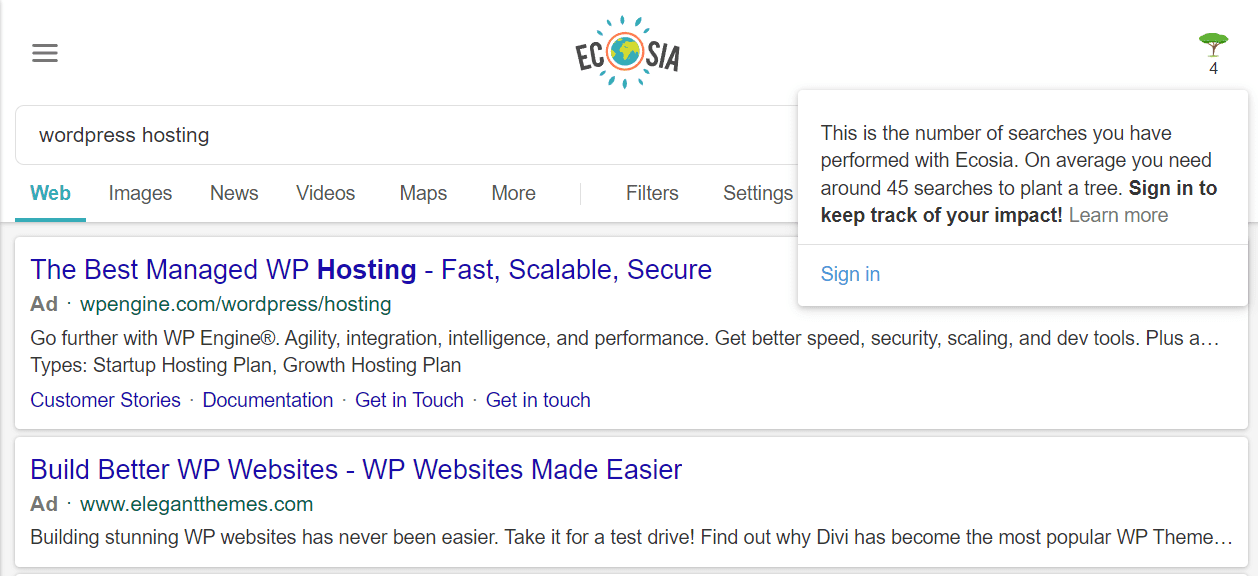Open the More search options
The width and height of the screenshot is (1258, 576).
[513, 193]
